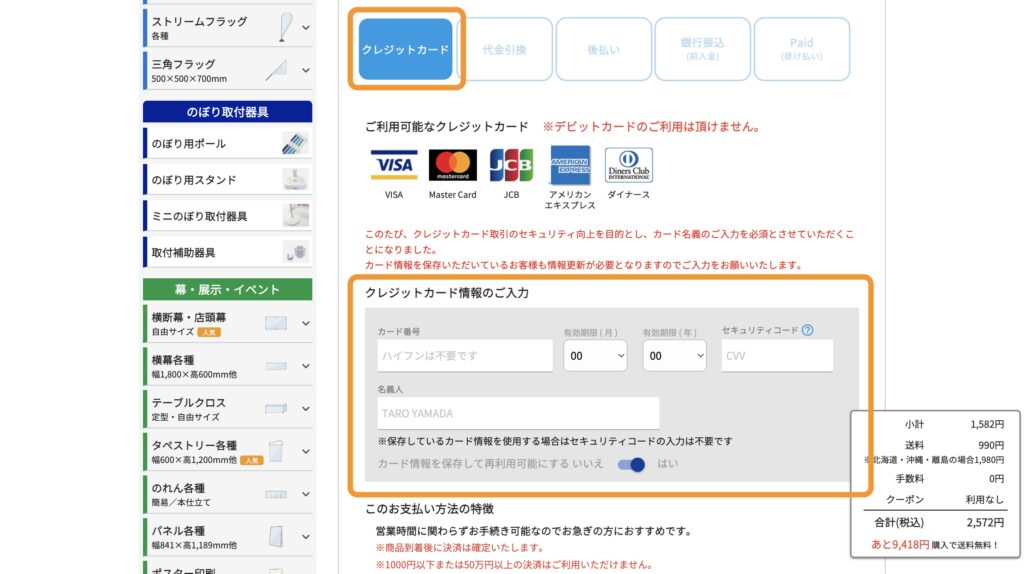Select the 後払い payment tab

tap(603, 49)
